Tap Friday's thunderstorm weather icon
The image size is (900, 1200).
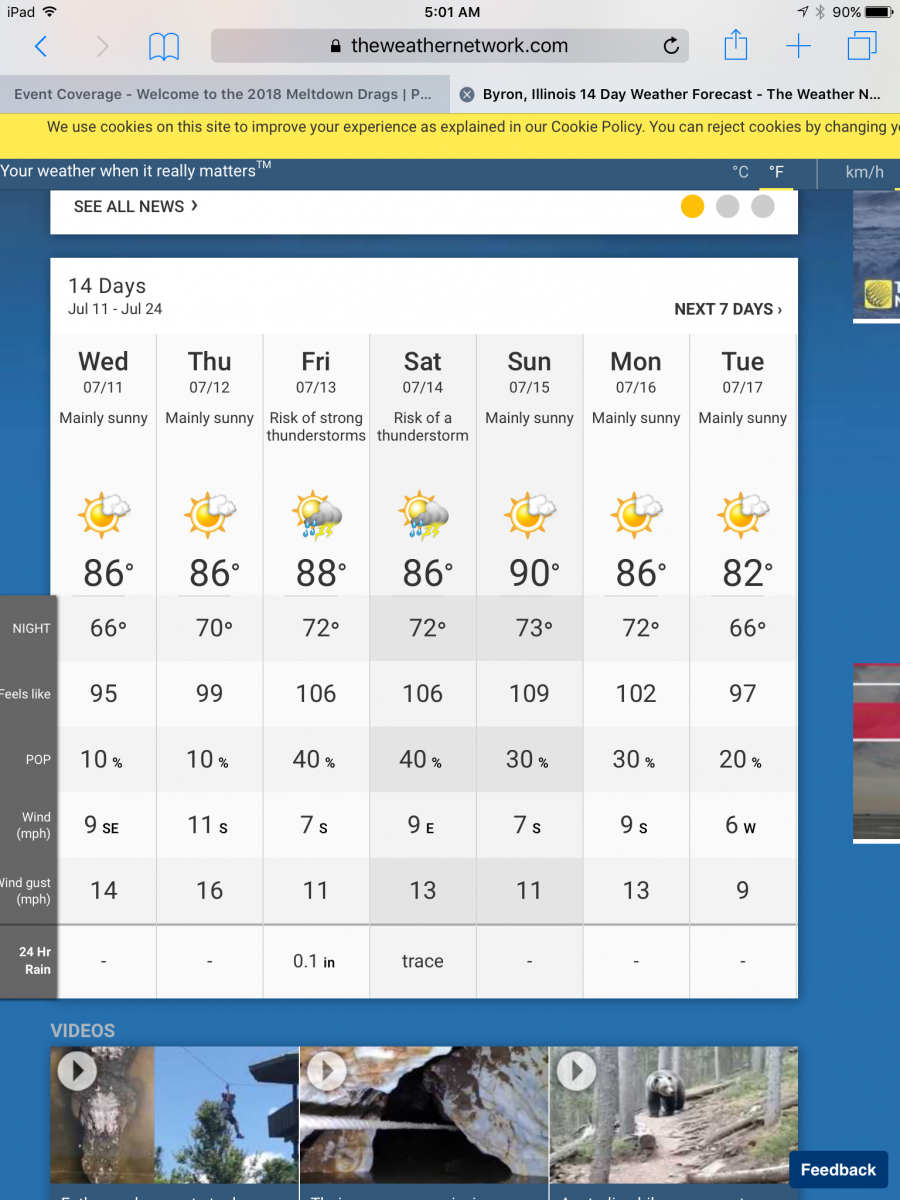[x=316, y=515]
